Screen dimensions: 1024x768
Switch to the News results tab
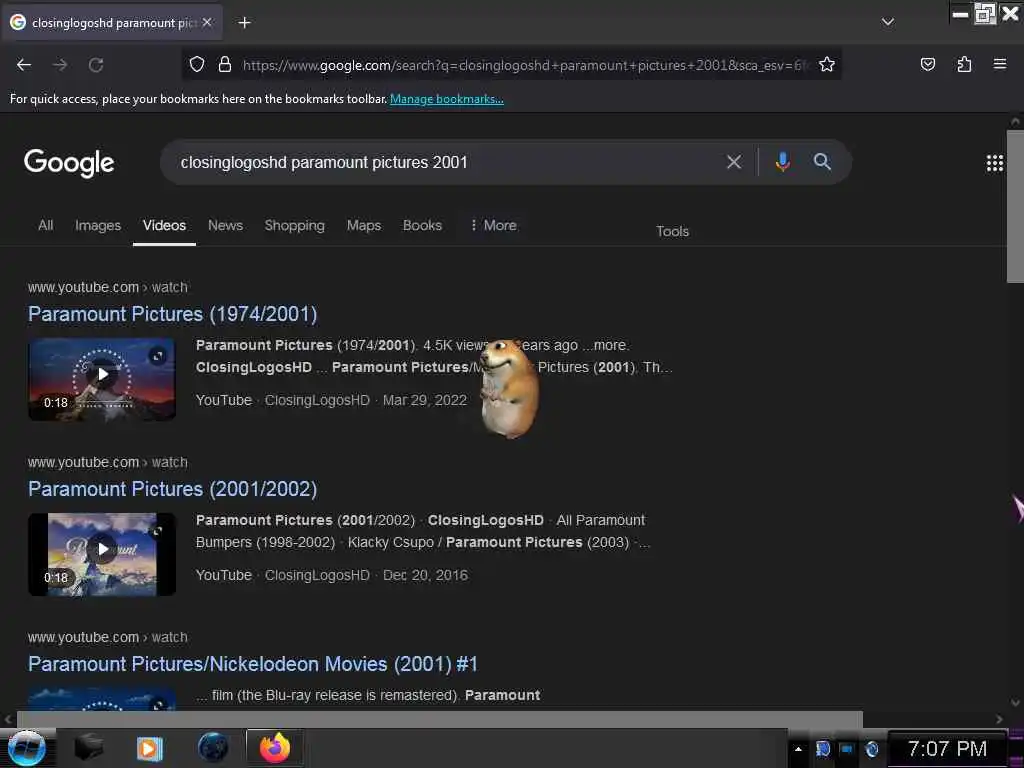pos(225,225)
